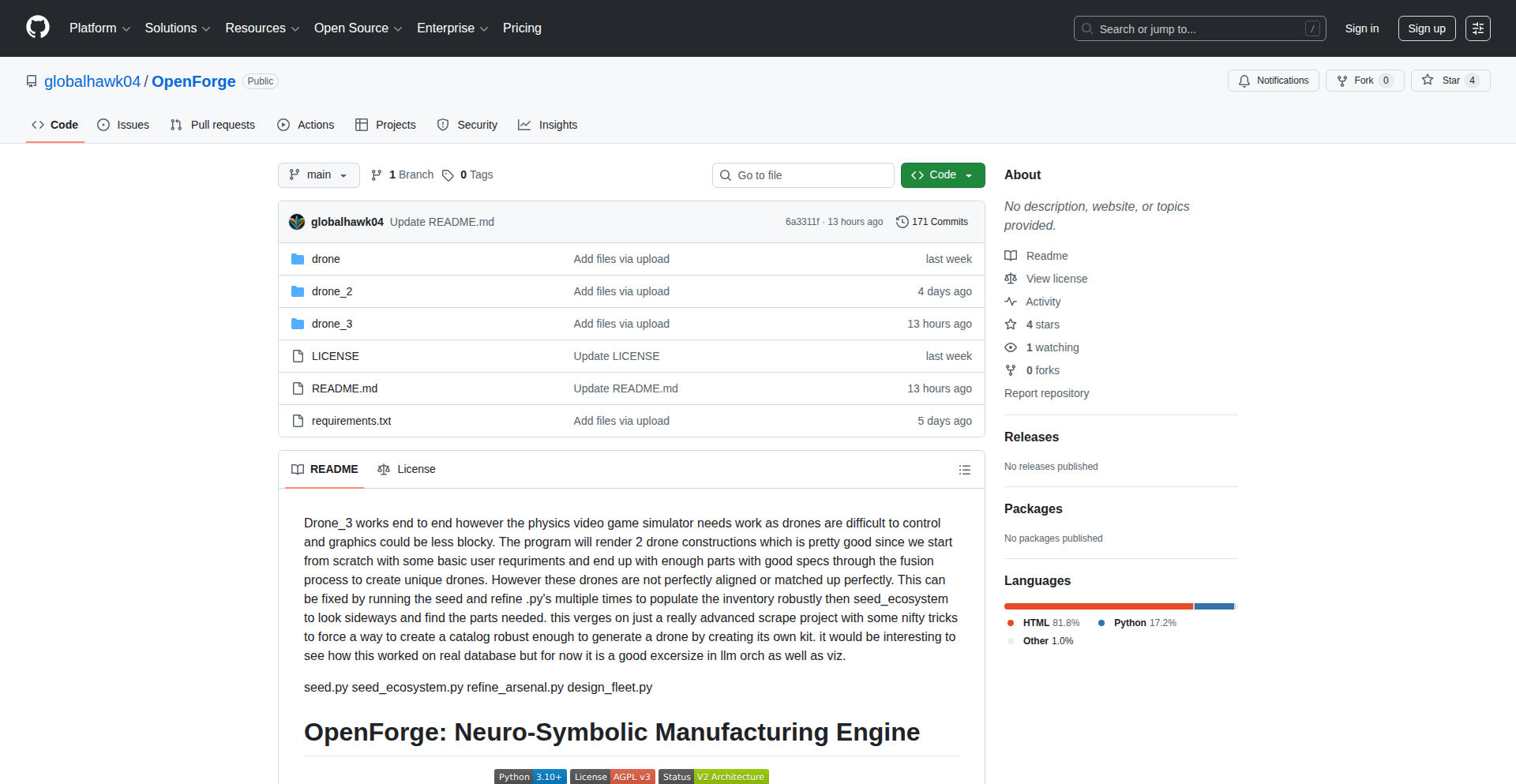Click the HTML segment of the languages bar
This screenshot has width=1516, height=784.
pyautogui.click(x=1098, y=606)
